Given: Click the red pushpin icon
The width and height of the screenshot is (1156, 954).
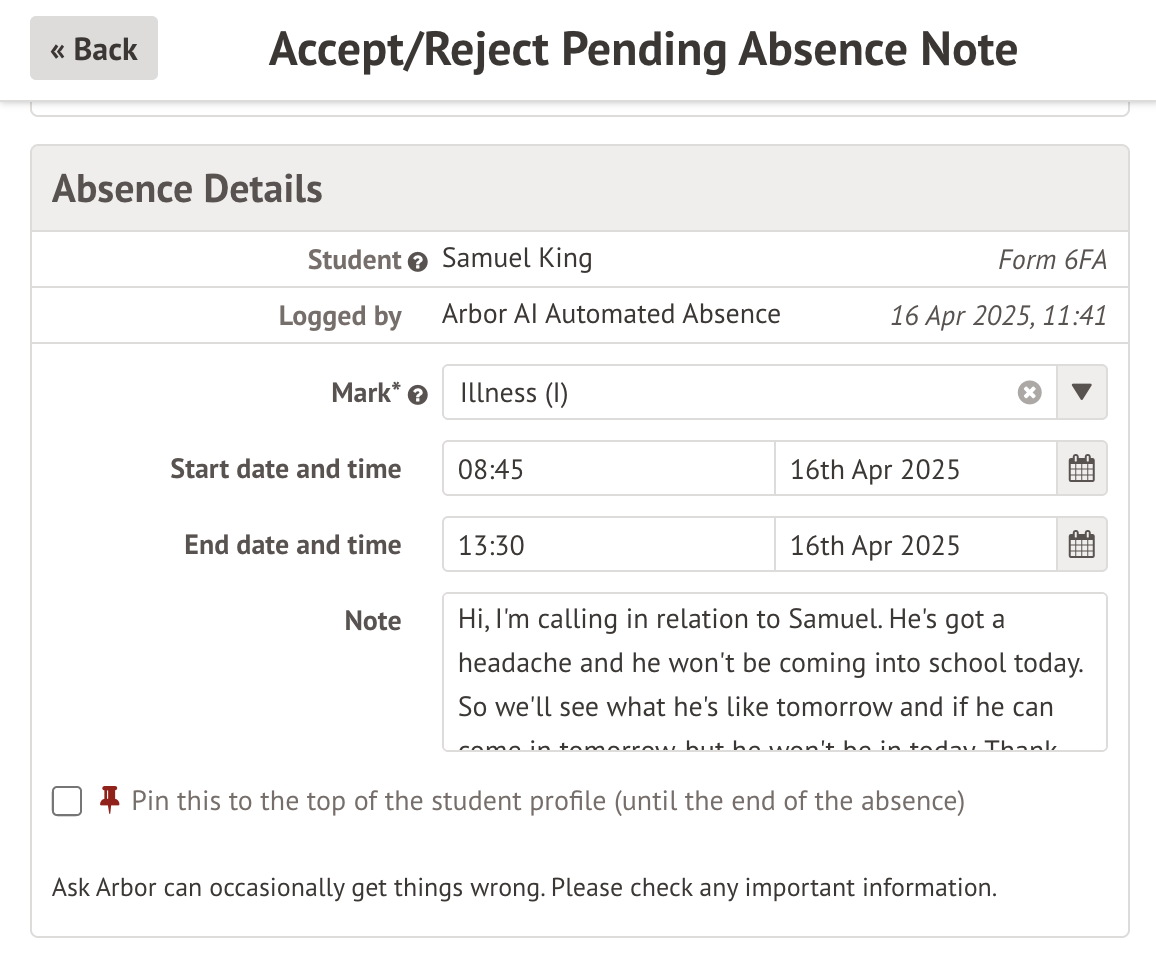Looking at the screenshot, I should (x=110, y=799).
